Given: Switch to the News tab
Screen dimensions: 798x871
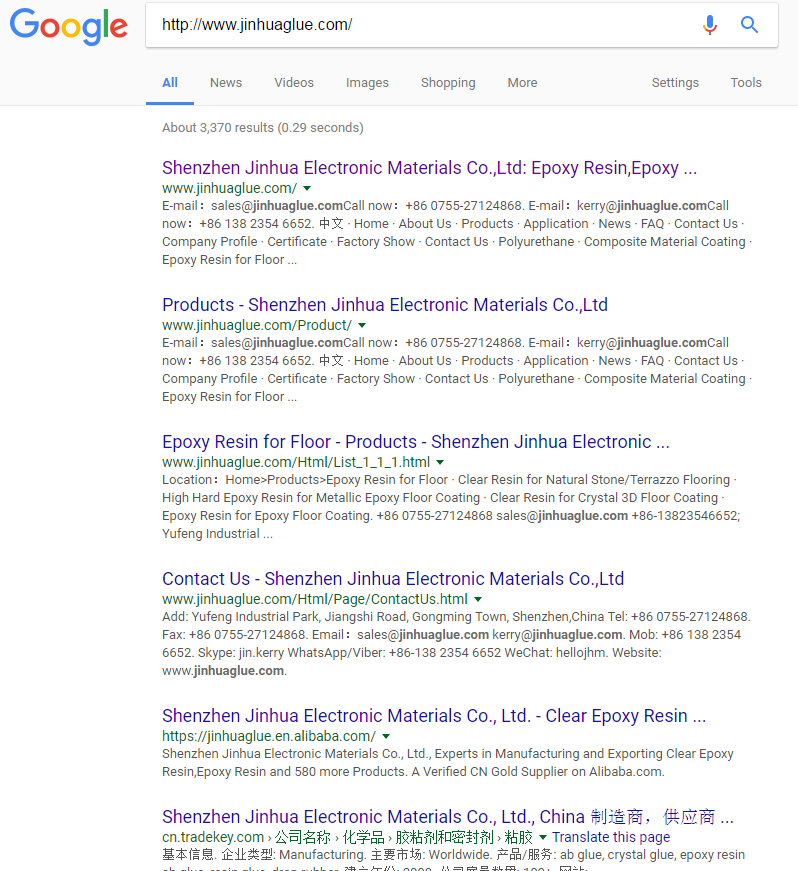Looking at the screenshot, I should pos(226,83).
